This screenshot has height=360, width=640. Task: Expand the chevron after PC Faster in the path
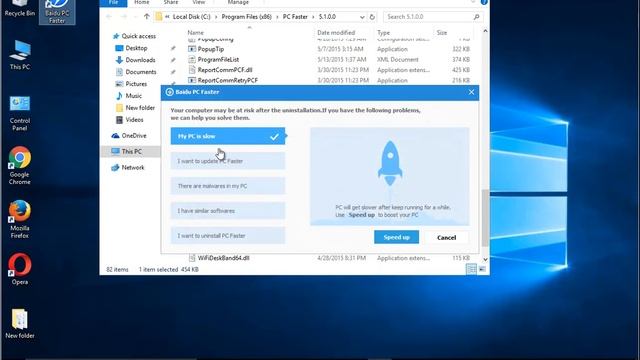tap(313, 17)
